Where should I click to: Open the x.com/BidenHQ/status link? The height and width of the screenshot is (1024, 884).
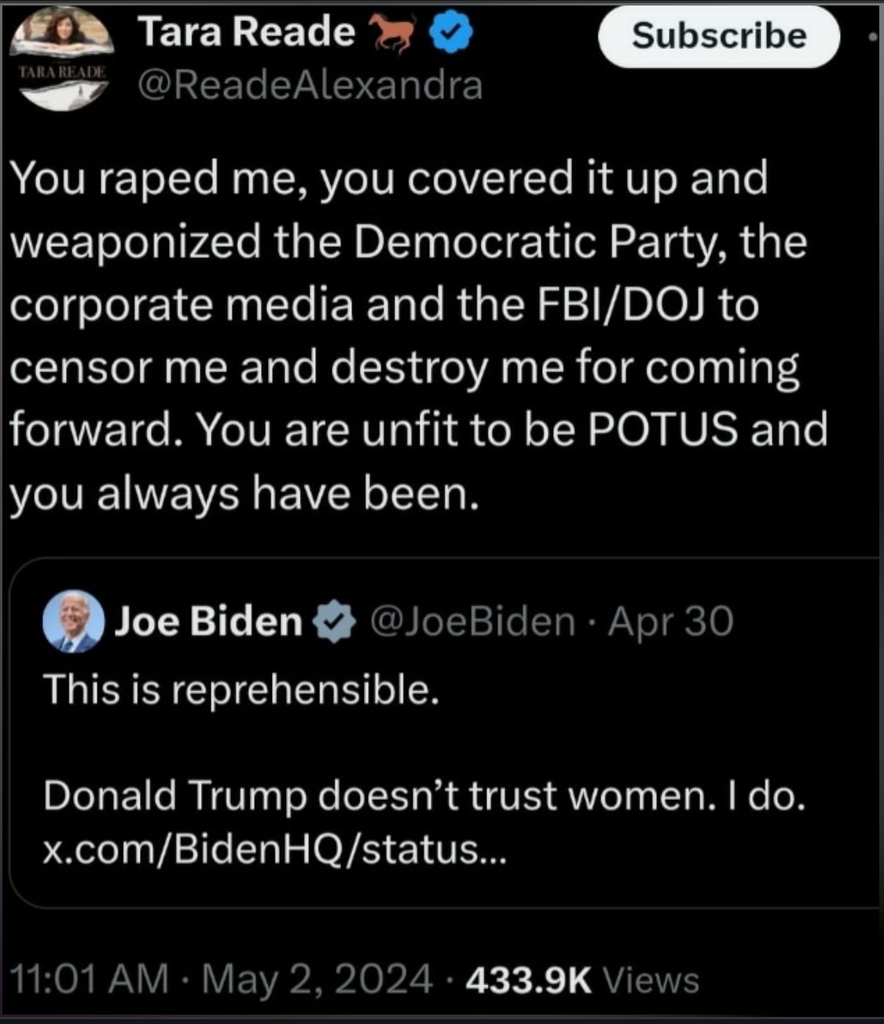pyautogui.click(x=276, y=851)
